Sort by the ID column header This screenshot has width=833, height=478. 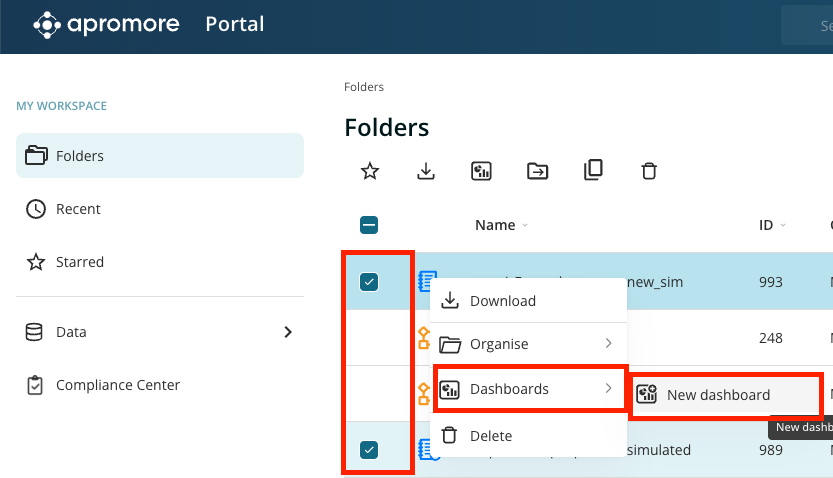(766, 225)
